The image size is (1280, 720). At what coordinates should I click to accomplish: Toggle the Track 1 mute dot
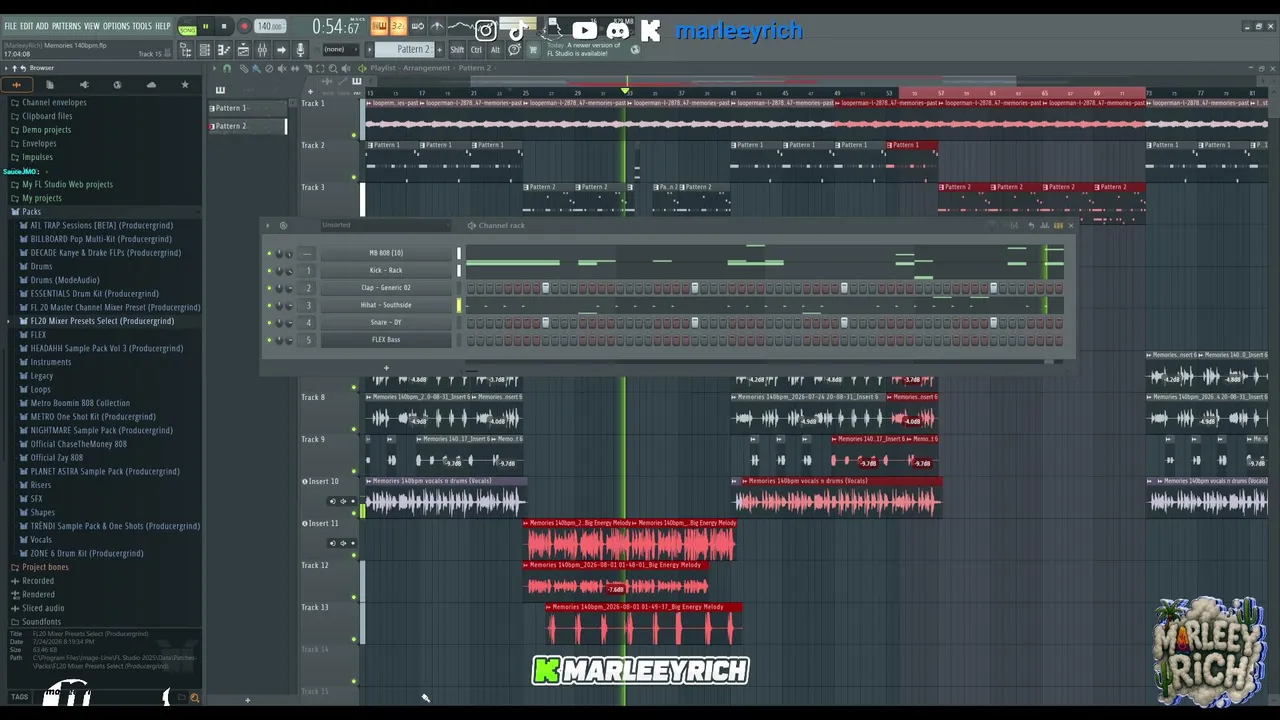(x=353, y=134)
